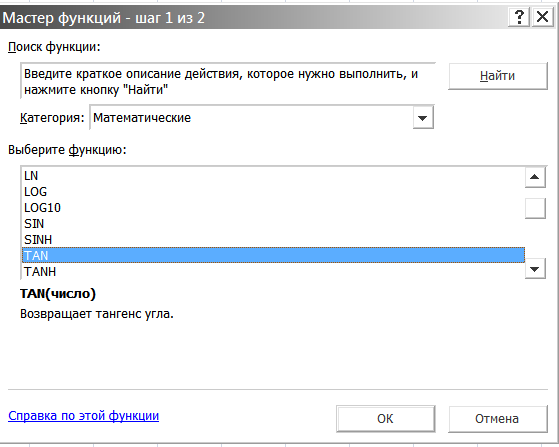Select SINH in the function list
This screenshot has width=559, height=447.
[x=273, y=240]
